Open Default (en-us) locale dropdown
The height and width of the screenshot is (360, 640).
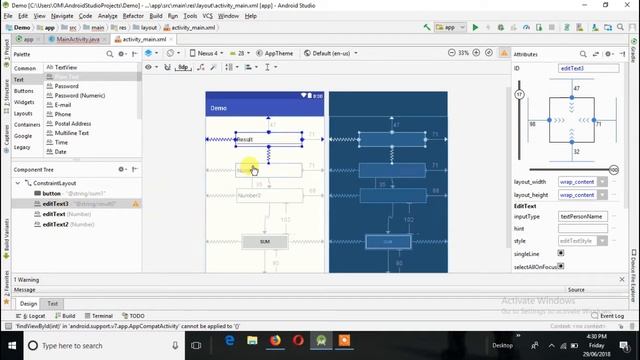331,53
